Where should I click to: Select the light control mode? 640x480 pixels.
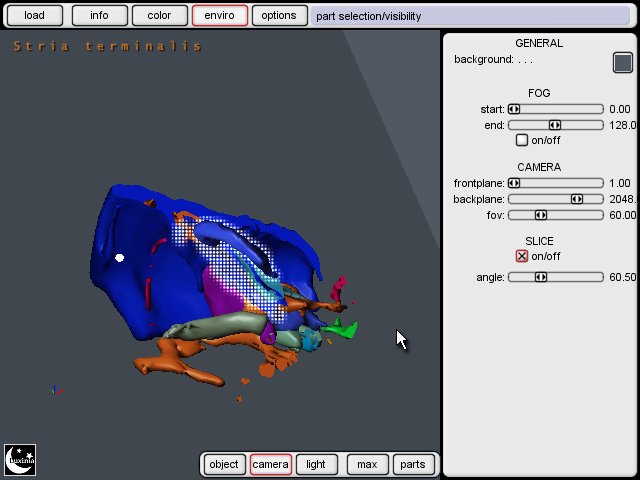(316, 464)
